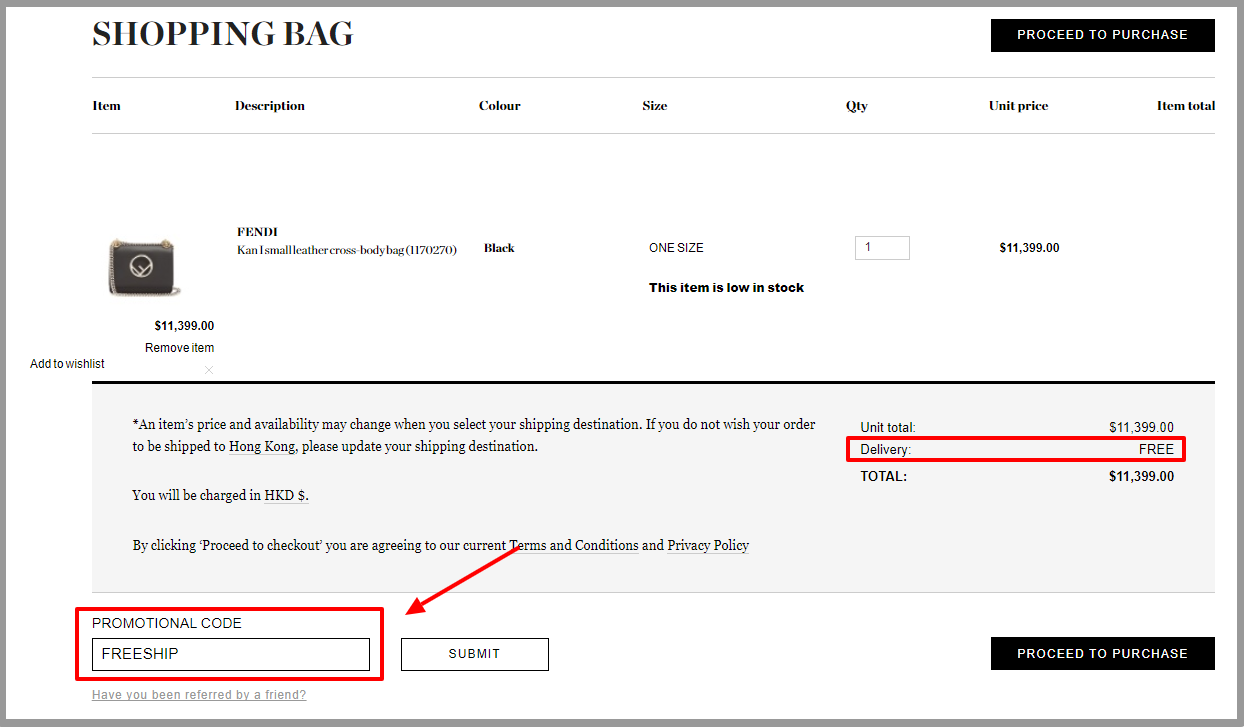Click the Black colour value
The height and width of the screenshot is (727, 1244).
[499, 248]
